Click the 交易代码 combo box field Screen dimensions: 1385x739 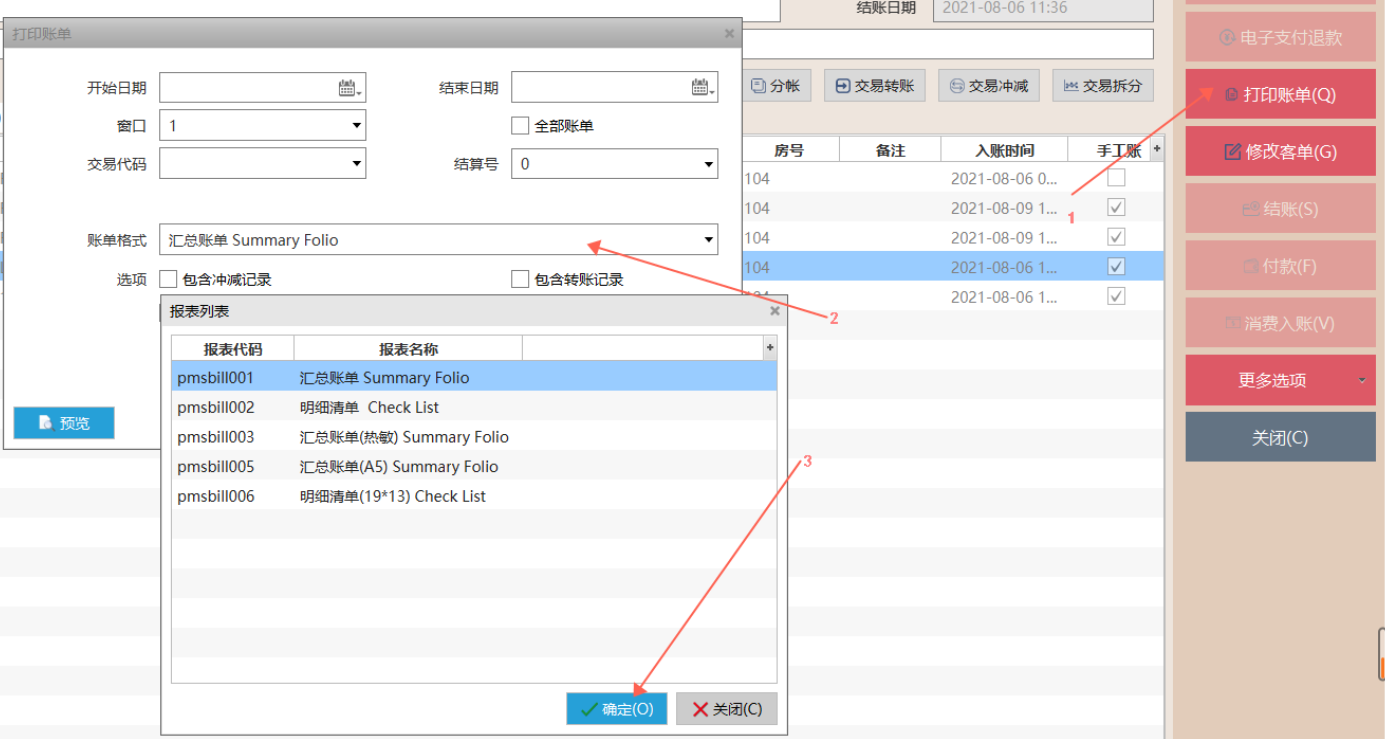pos(253,164)
